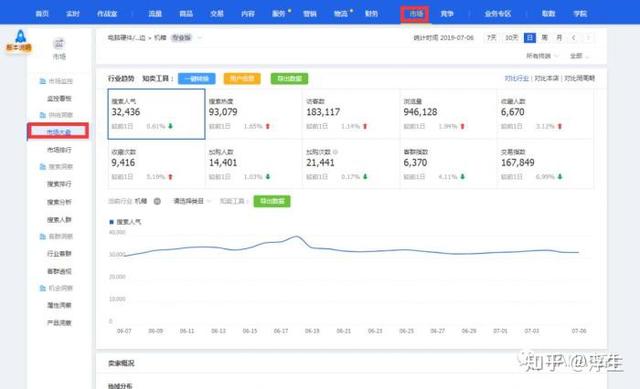Click the folder icon beside 机会洞察
Screen dimensions: 640x389
(42, 288)
